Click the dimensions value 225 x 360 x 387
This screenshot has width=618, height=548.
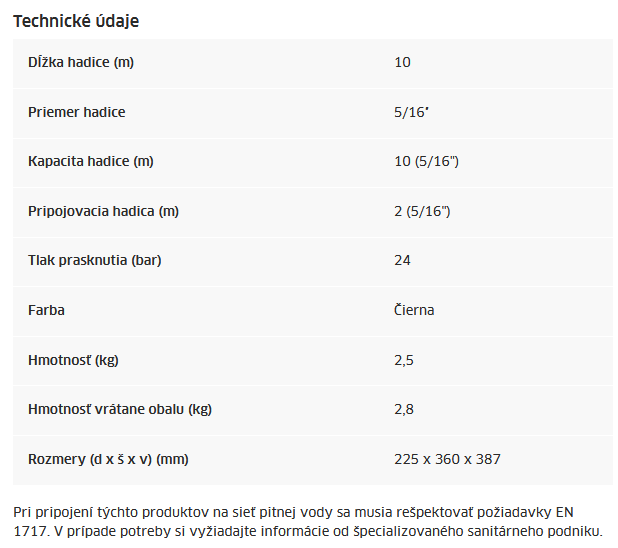point(447,459)
